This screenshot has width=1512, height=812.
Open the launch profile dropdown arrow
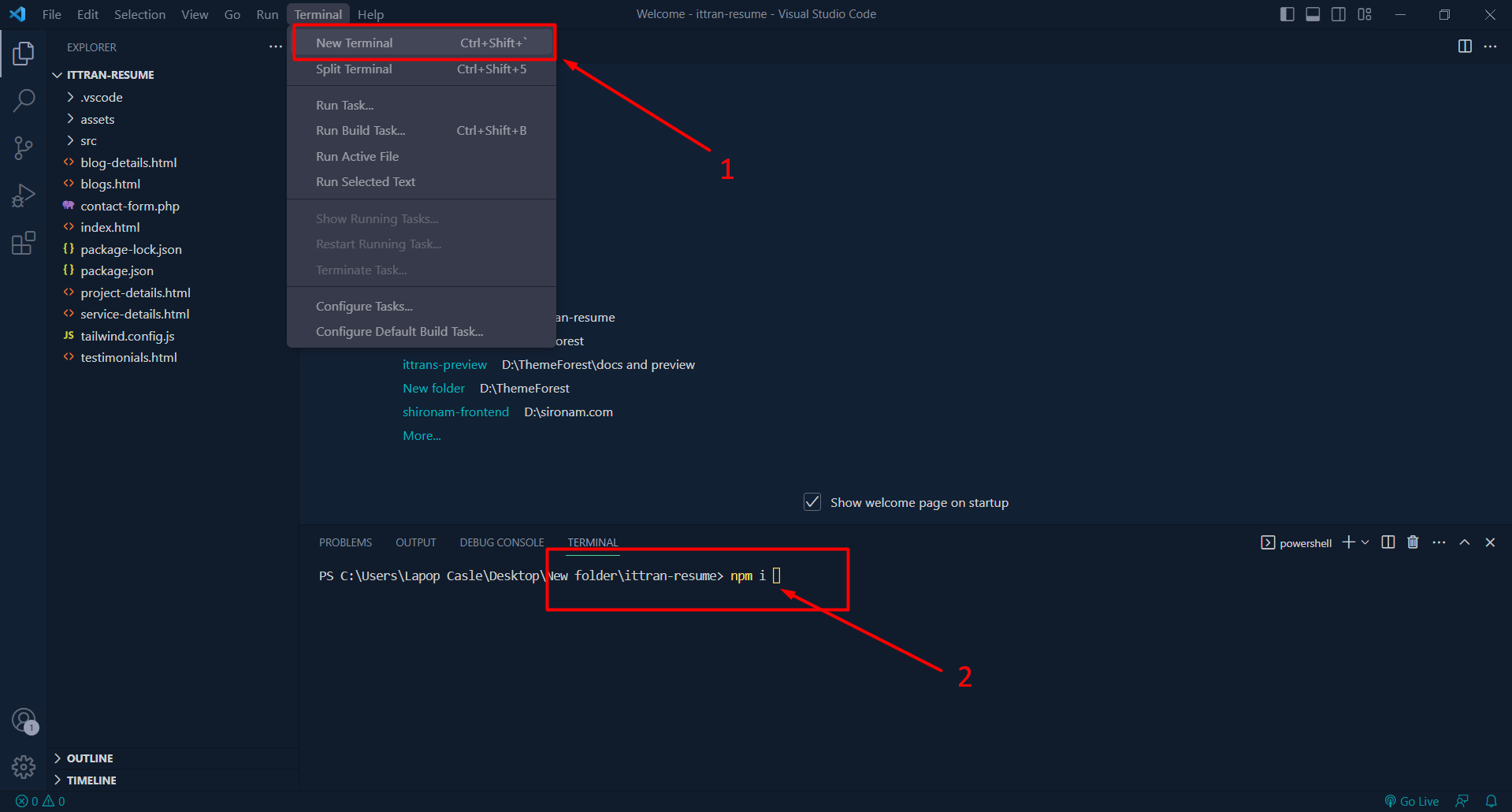(1365, 542)
